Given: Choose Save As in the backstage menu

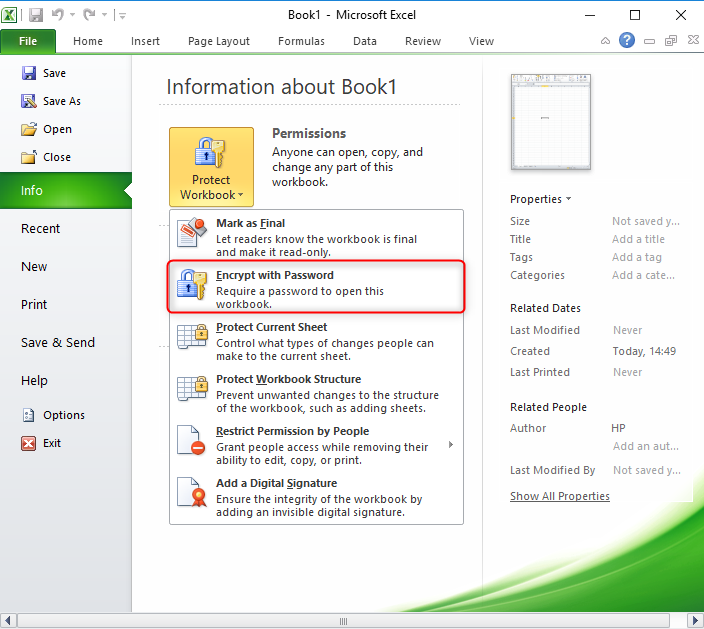Looking at the screenshot, I should tap(51, 101).
